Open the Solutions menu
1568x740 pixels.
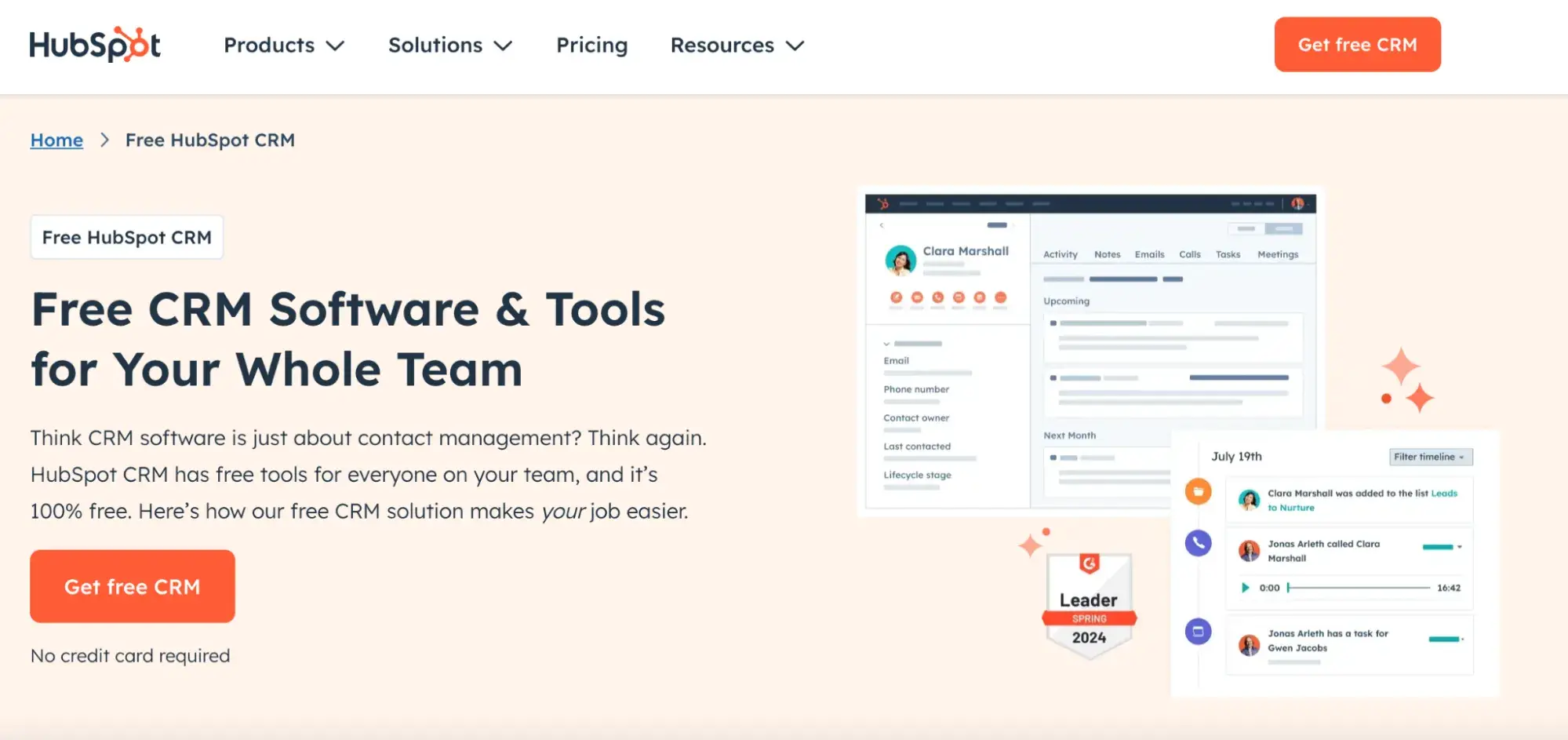pyautogui.click(x=450, y=46)
